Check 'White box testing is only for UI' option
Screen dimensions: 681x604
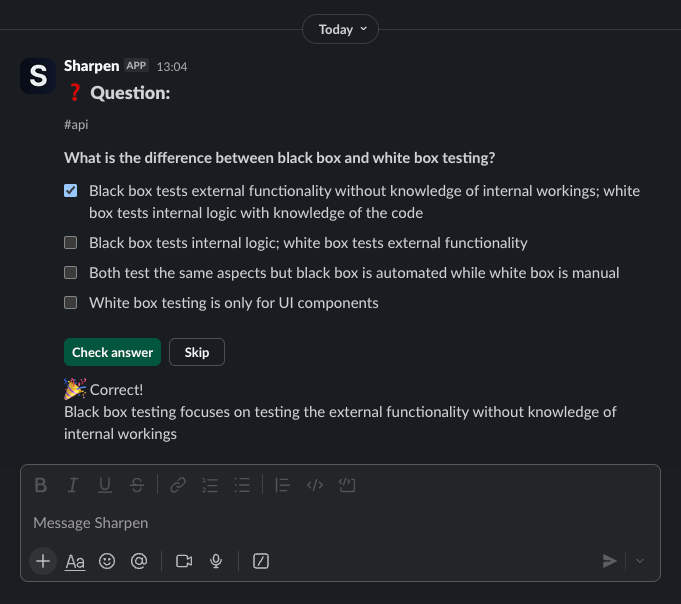tap(70, 302)
